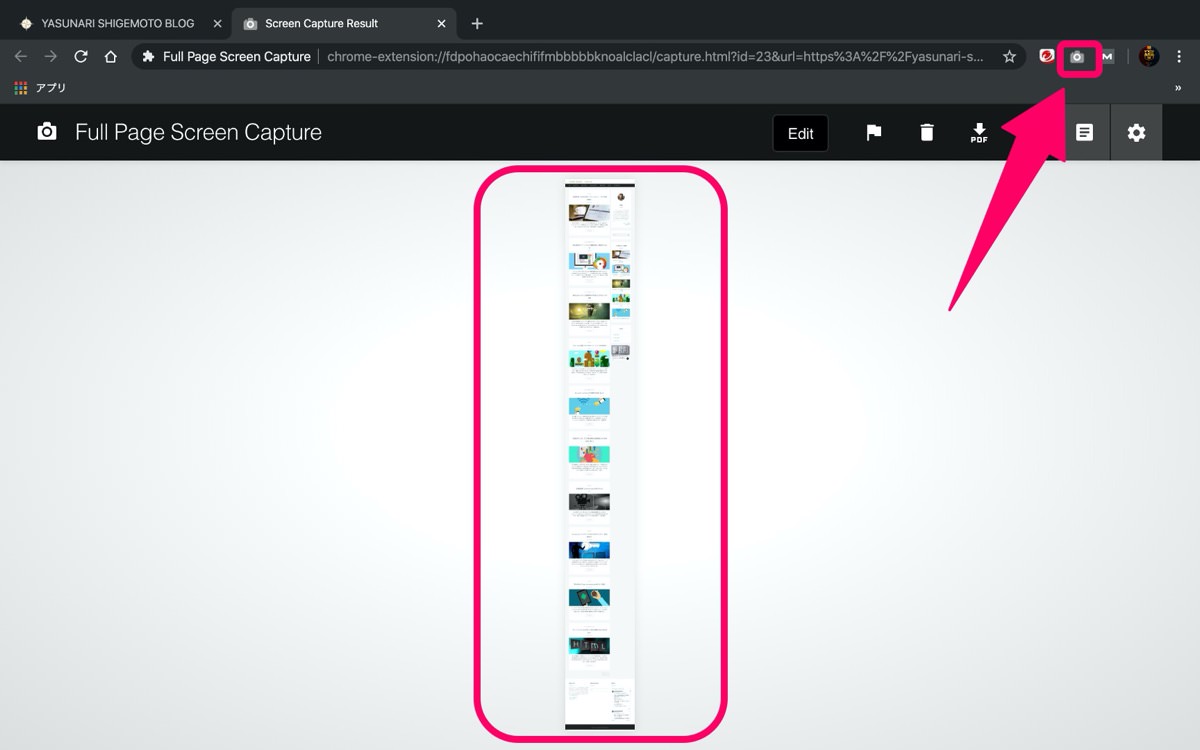Click the Full Page Screen Capture extension camera icon
1200x750 pixels.
pyautogui.click(x=1077, y=57)
